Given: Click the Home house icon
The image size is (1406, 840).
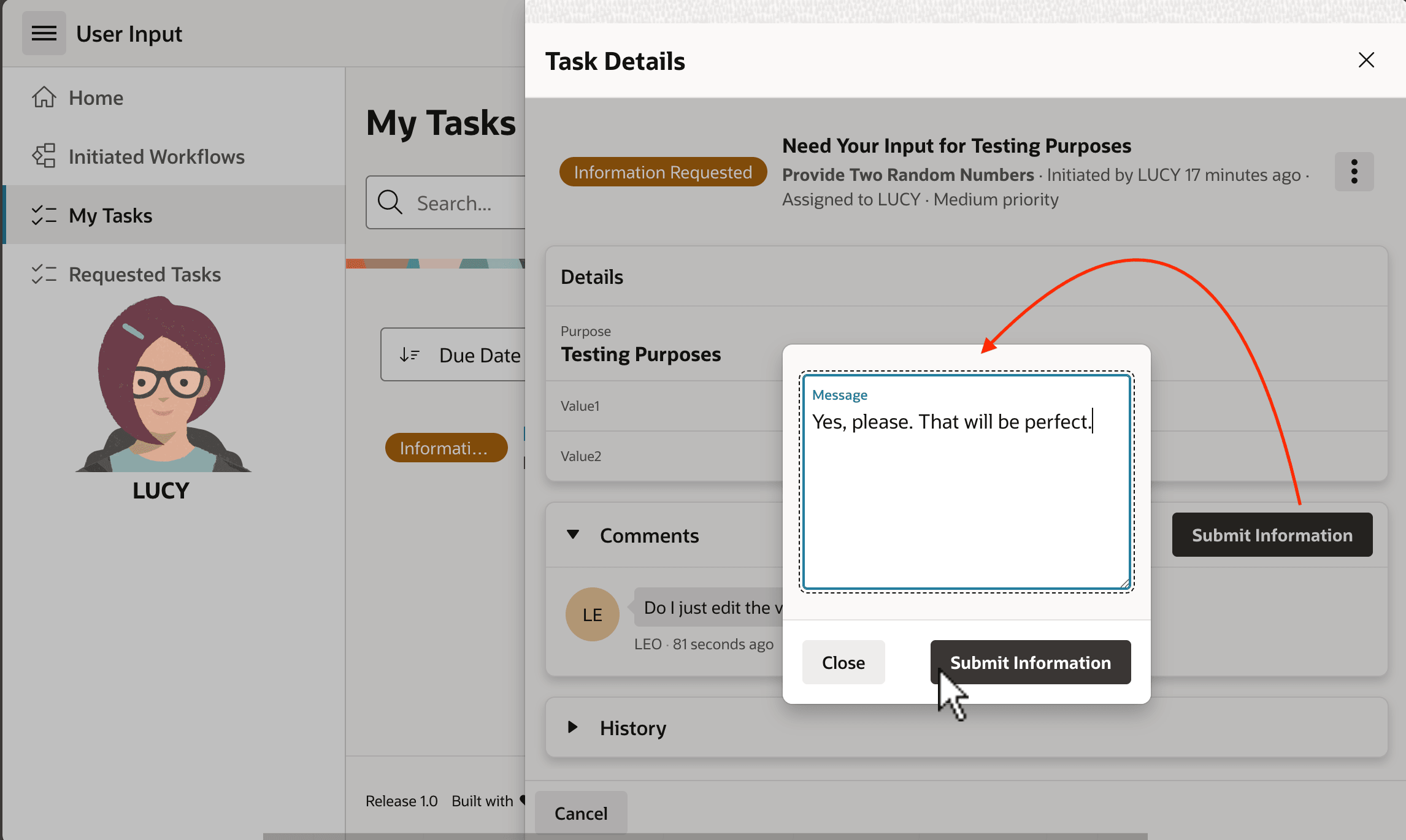Looking at the screenshot, I should coord(44,97).
